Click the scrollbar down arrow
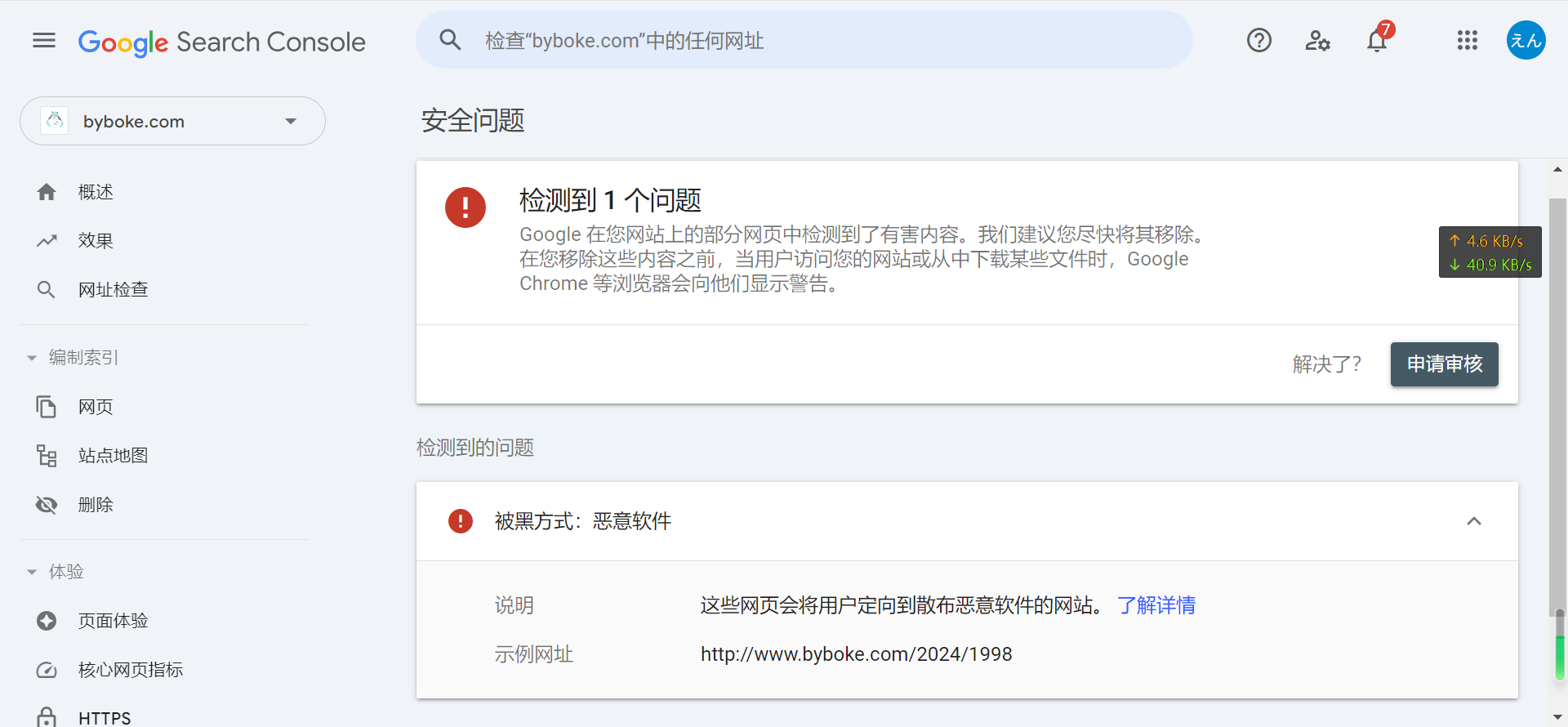 (1558, 718)
